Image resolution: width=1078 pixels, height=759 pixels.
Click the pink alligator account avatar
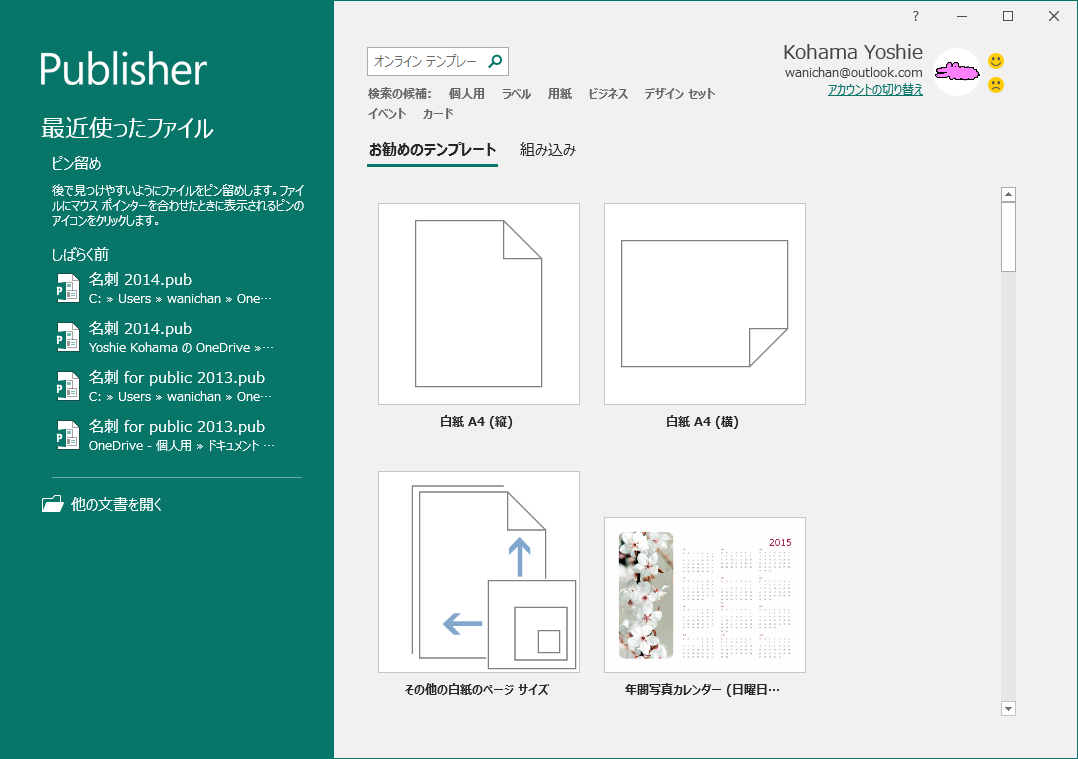tap(956, 72)
